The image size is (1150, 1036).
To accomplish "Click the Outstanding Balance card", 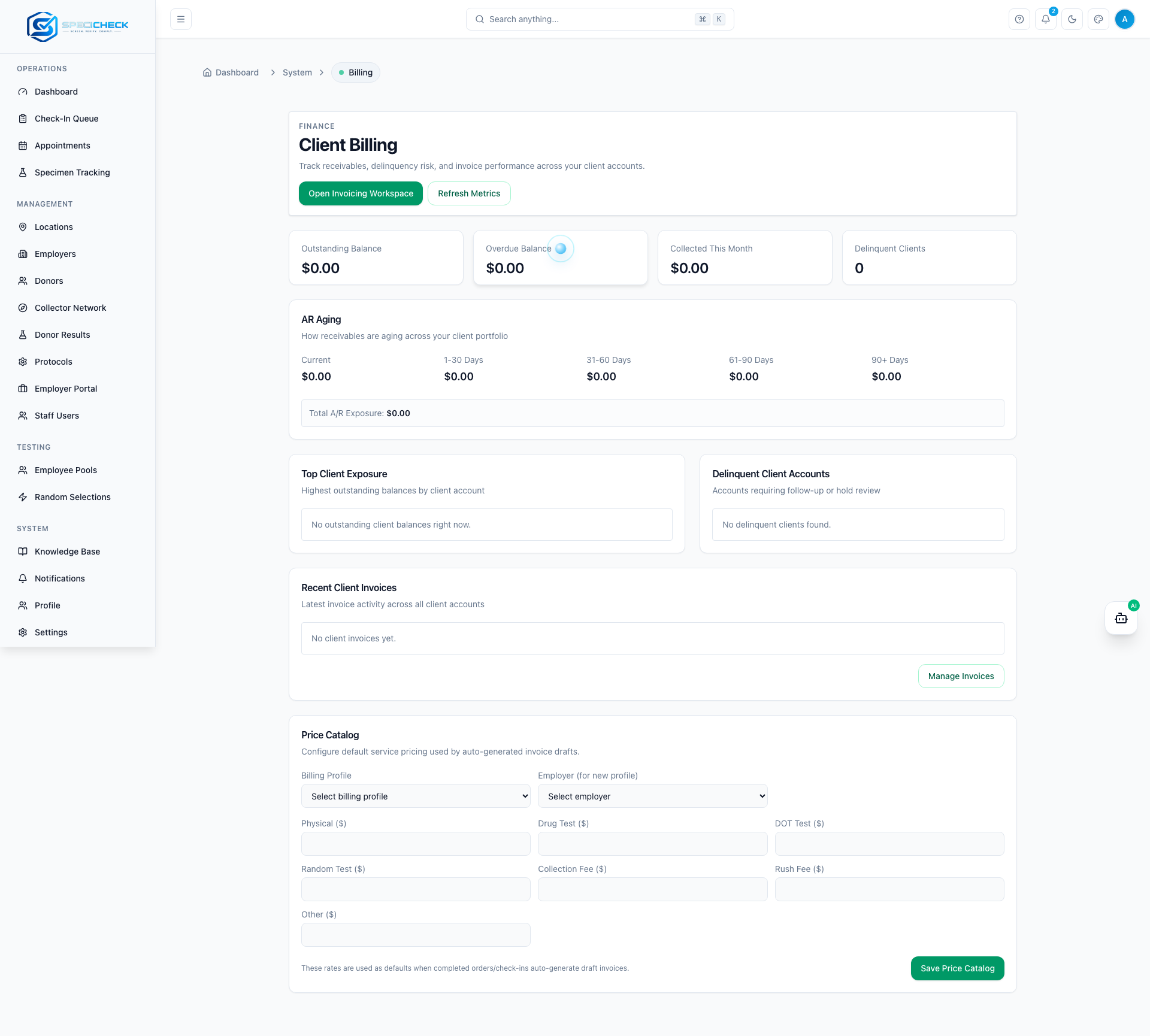I will click(376, 258).
